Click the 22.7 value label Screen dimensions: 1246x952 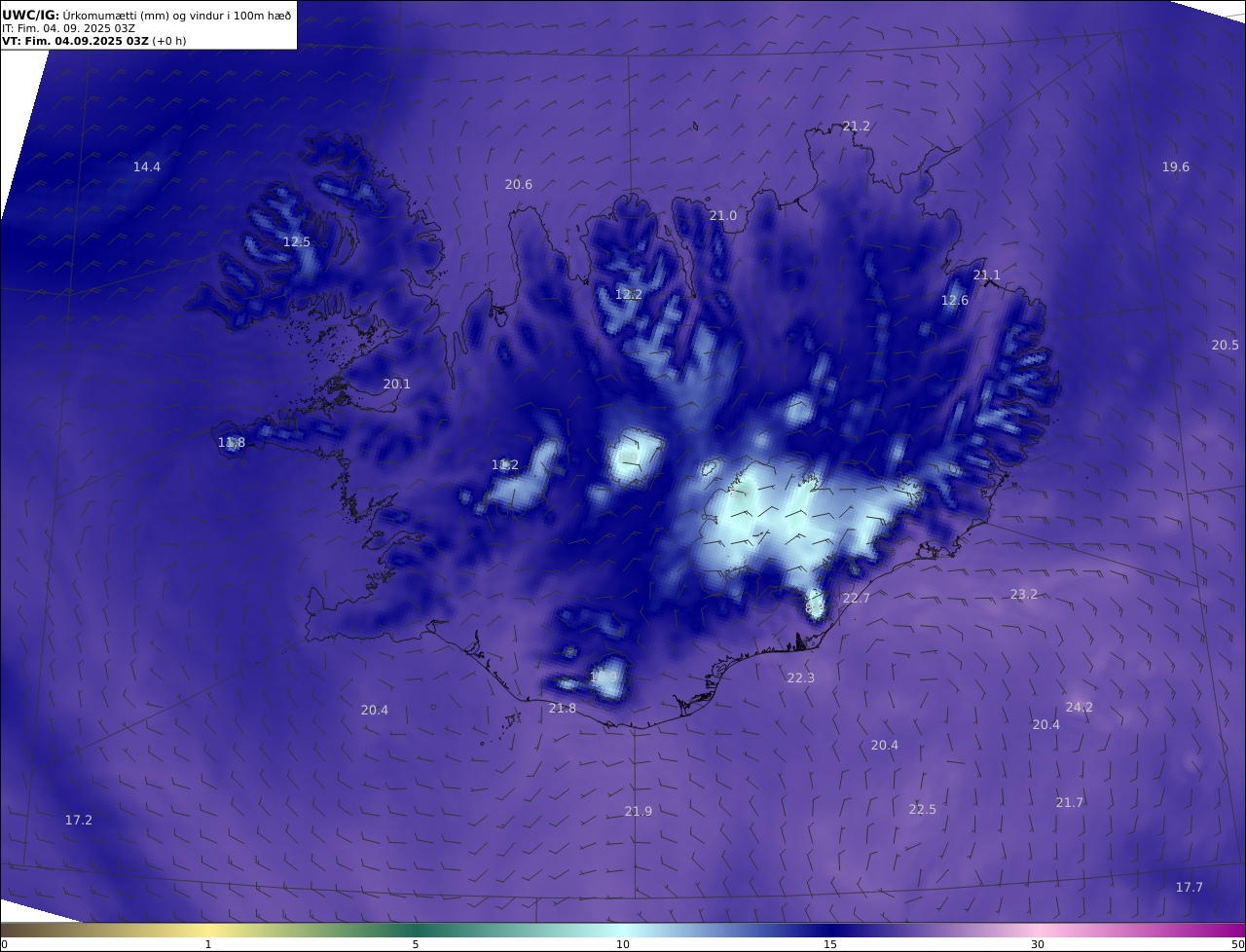(857, 599)
